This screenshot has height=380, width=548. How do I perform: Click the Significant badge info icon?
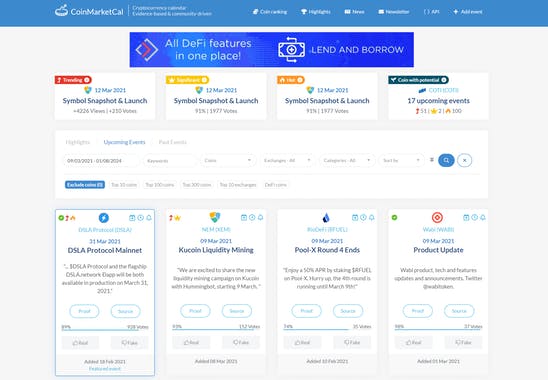(x=204, y=80)
